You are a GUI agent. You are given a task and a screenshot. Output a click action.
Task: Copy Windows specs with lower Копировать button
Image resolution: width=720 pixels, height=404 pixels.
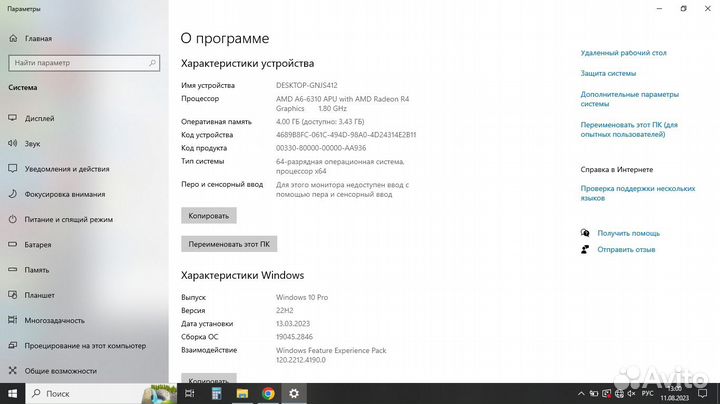[x=208, y=378]
